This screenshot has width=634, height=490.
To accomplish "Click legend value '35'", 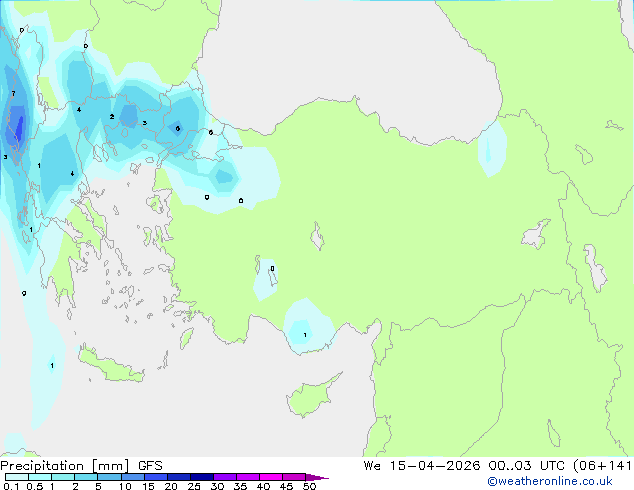I will pyautogui.click(x=240, y=486).
